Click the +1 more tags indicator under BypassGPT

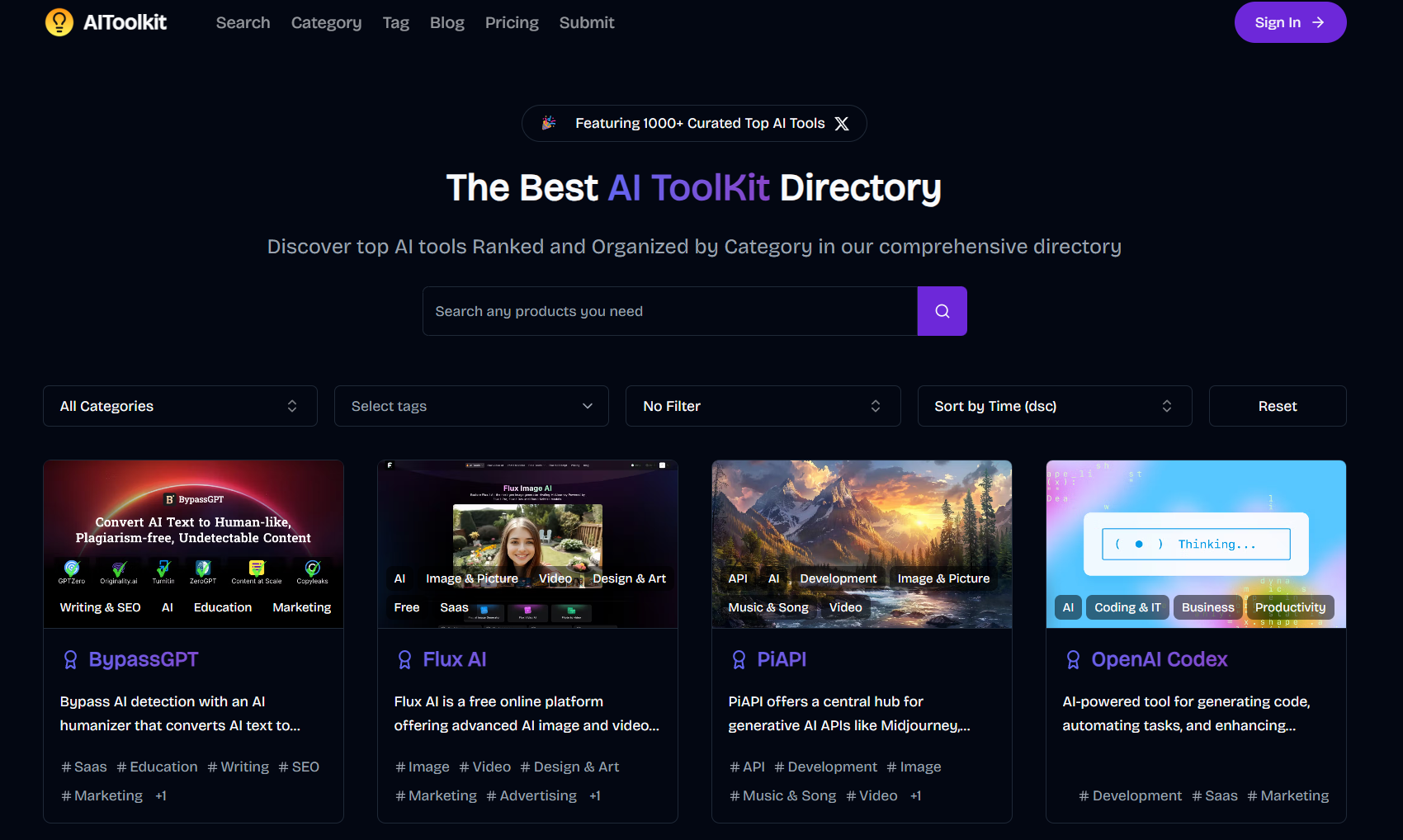click(x=161, y=796)
